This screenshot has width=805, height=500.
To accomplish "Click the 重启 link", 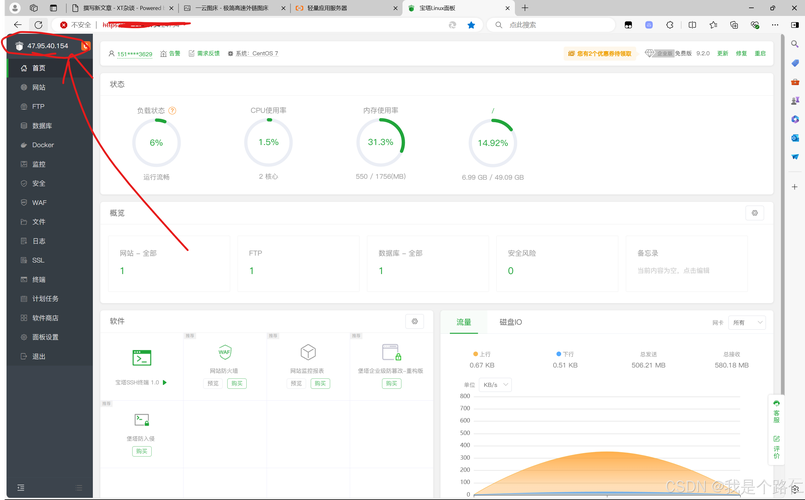I will tap(760, 53).
